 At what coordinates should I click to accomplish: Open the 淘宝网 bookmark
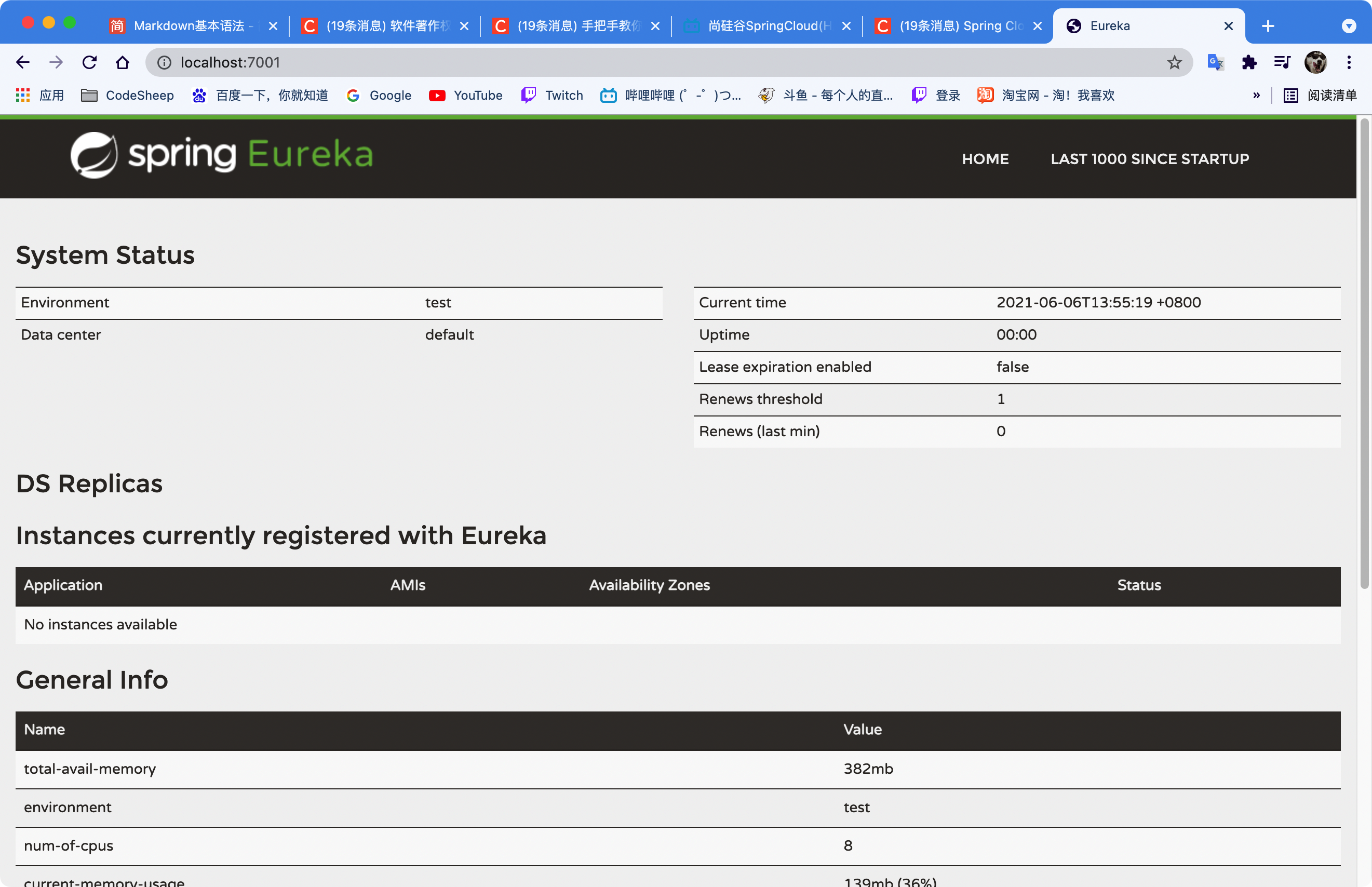coord(1046,95)
